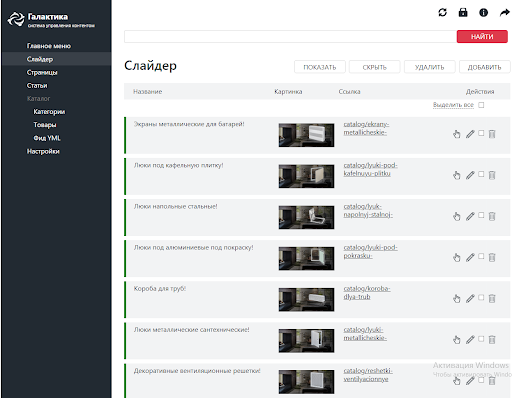Open the info icon in top toolbar
The width and height of the screenshot is (512, 398).
(x=483, y=13)
